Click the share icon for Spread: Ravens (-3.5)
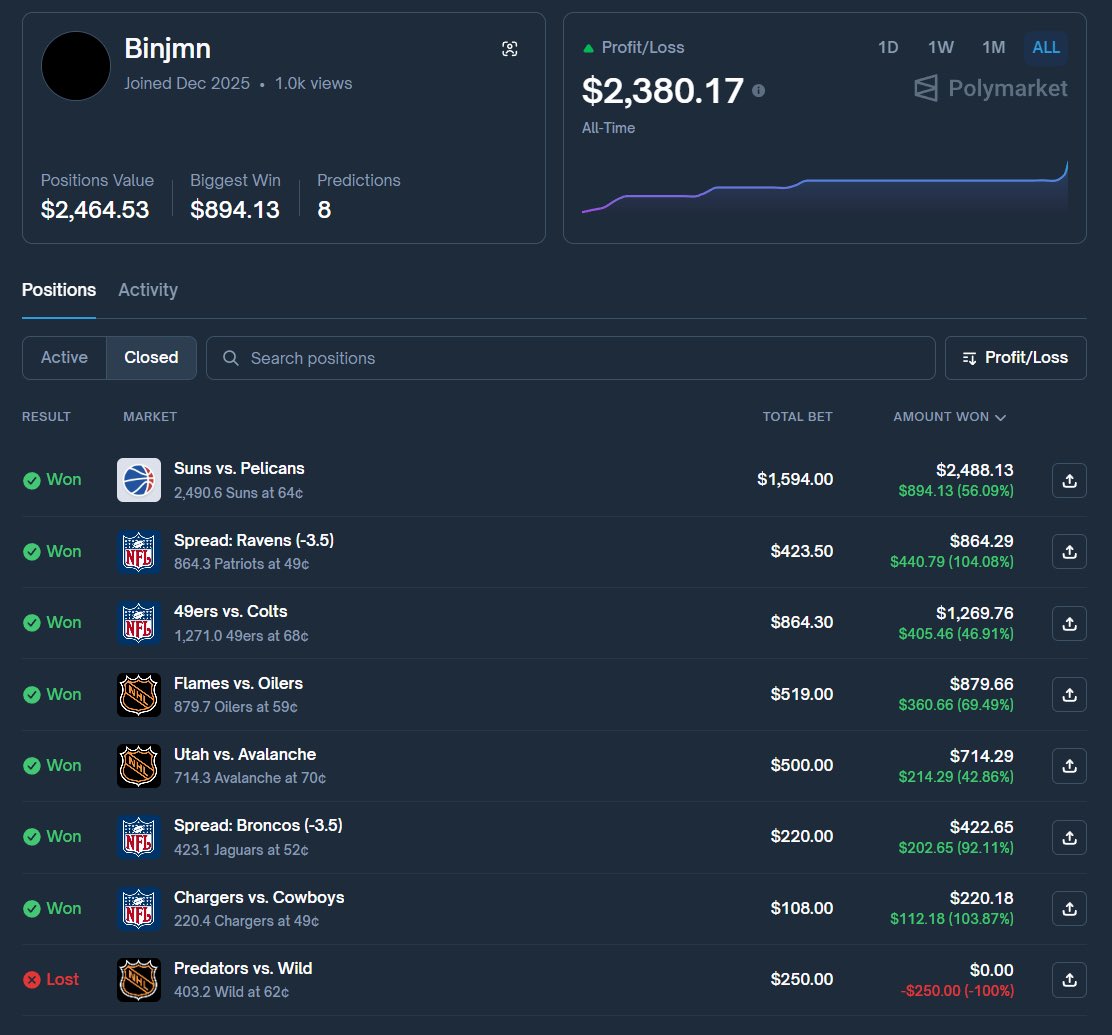Viewport: 1112px width, 1035px height. pyautogui.click(x=1069, y=551)
